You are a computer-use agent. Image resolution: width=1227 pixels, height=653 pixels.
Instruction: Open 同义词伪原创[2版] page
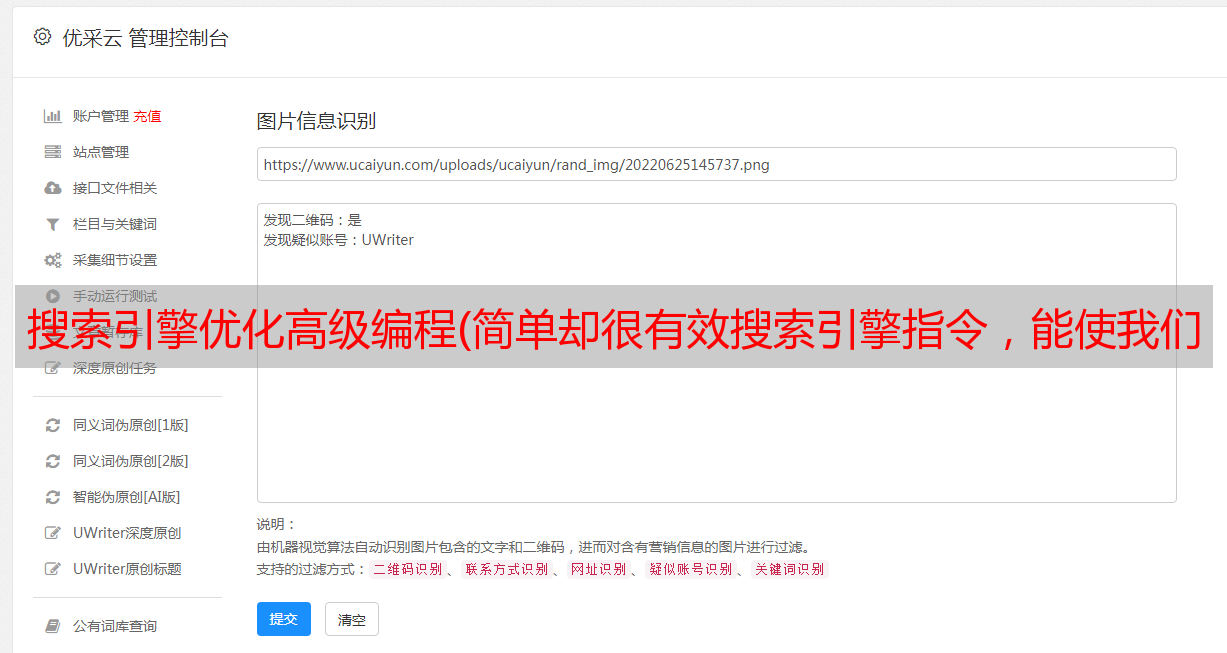131,461
